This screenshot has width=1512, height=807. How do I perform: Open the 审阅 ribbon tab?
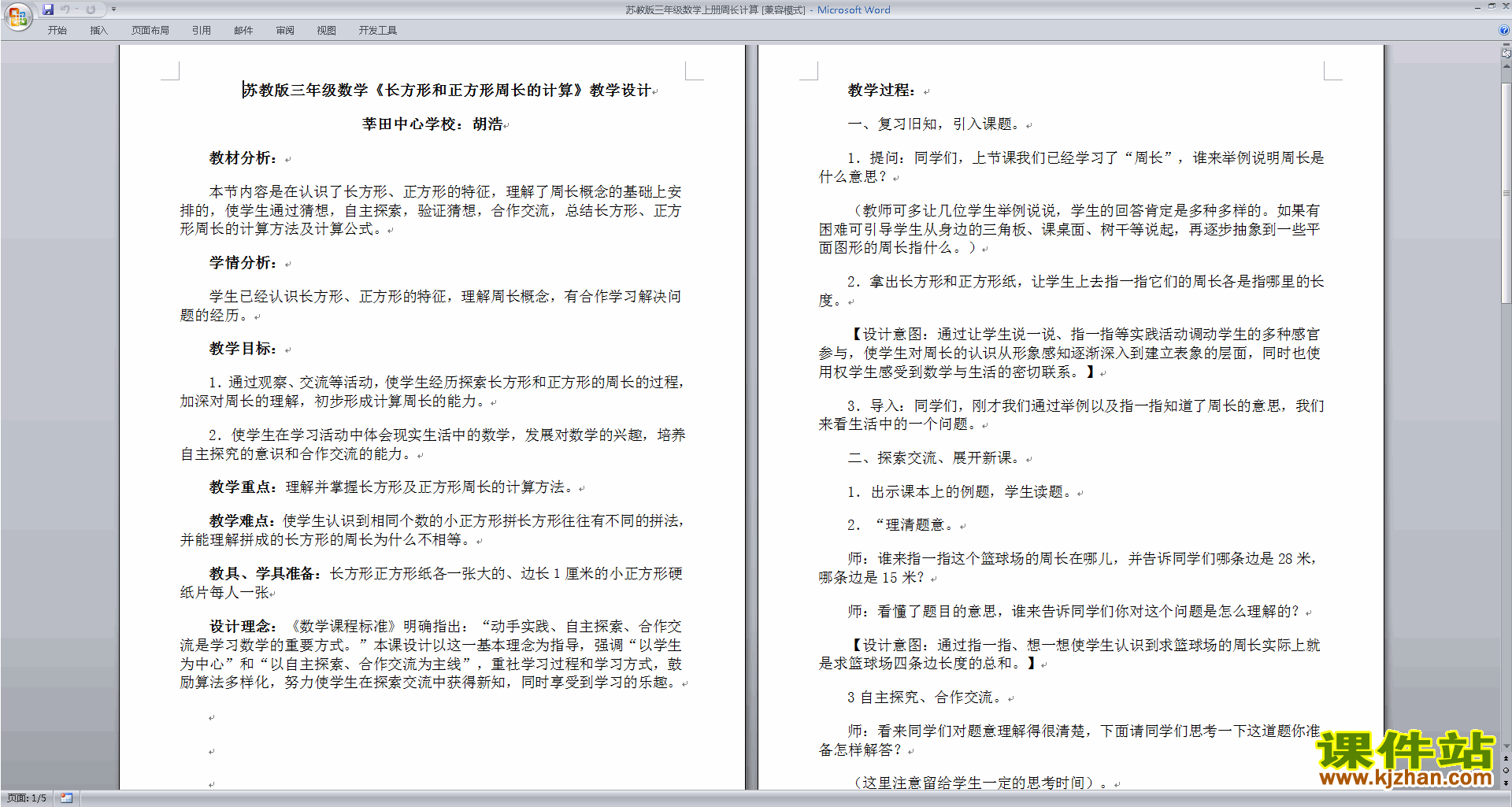click(x=285, y=31)
